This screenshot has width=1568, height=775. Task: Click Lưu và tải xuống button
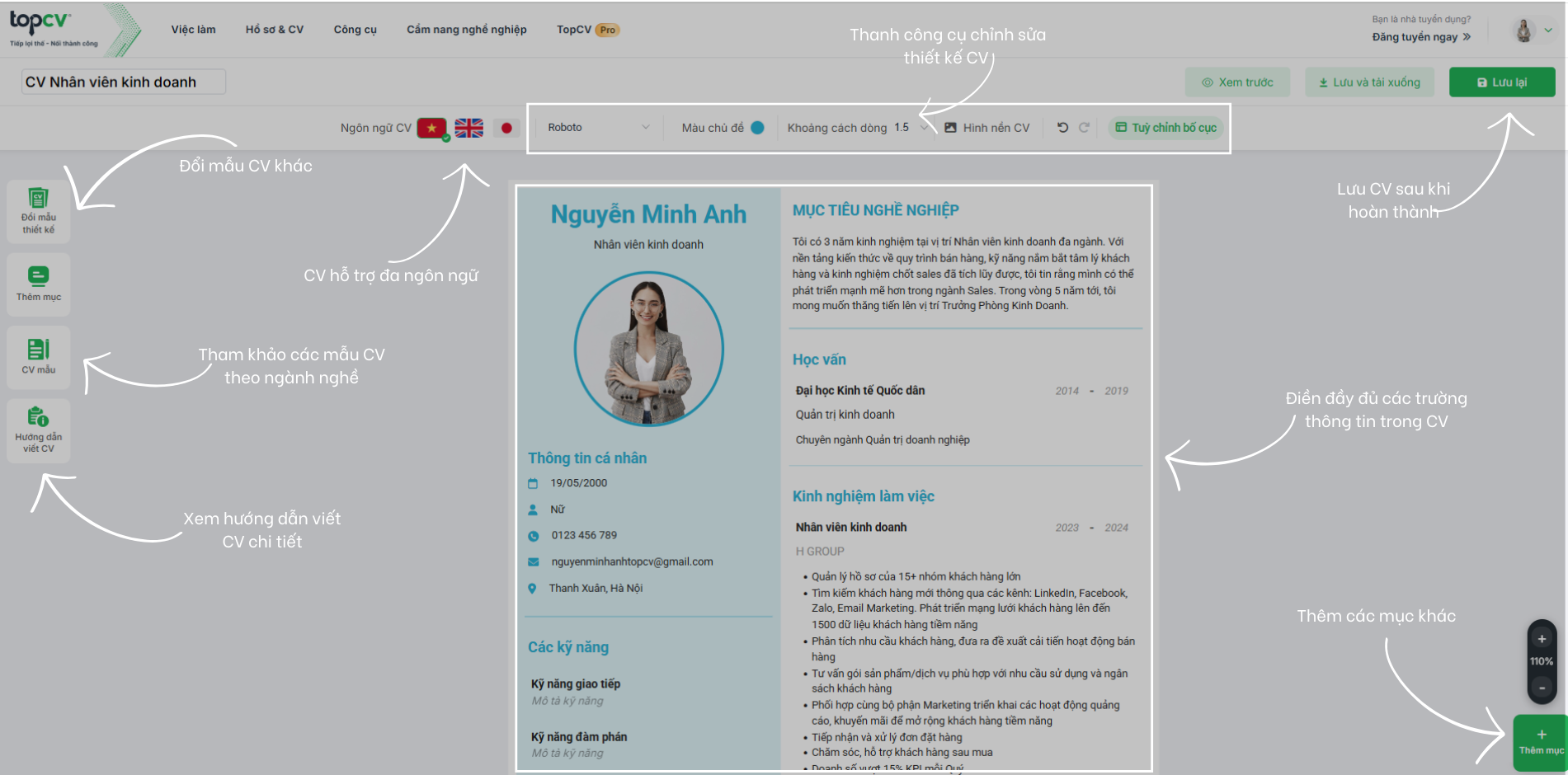click(x=1369, y=82)
